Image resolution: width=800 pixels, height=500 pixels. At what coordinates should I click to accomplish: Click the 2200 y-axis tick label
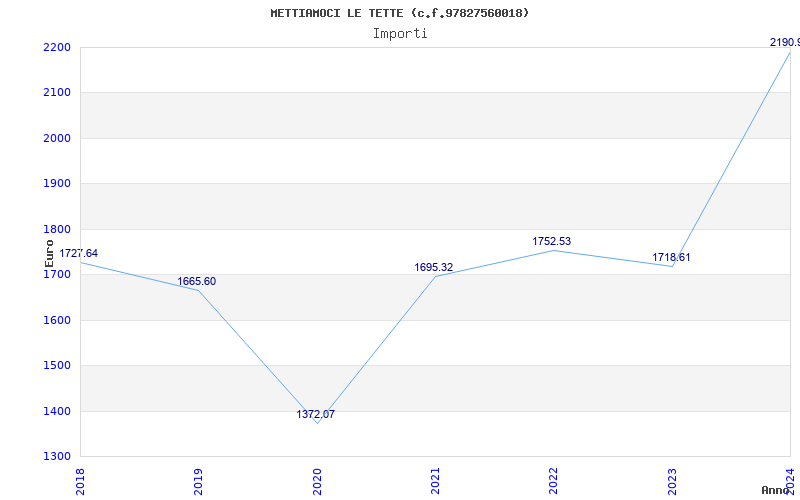tap(57, 48)
